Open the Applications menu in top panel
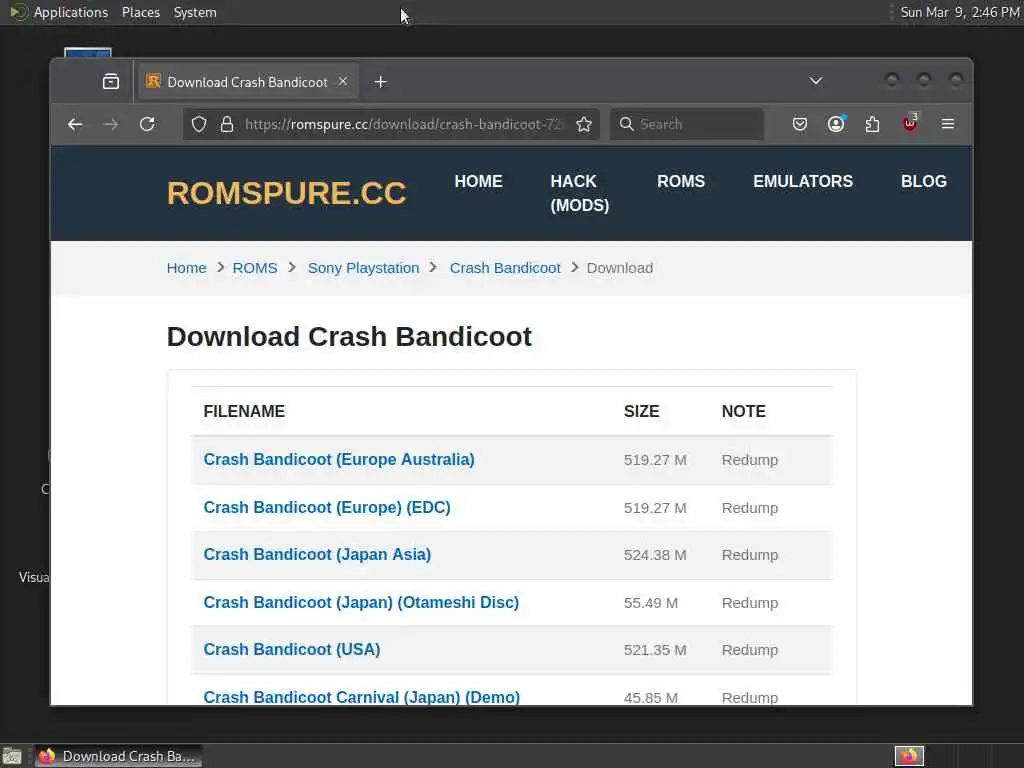Image resolution: width=1024 pixels, height=768 pixels. point(71,12)
